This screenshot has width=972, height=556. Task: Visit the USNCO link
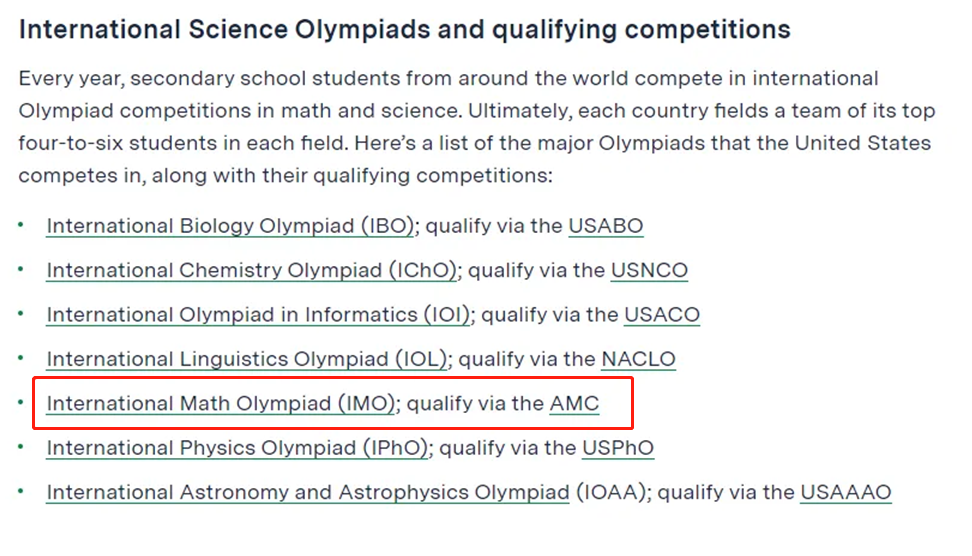[x=649, y=270]
